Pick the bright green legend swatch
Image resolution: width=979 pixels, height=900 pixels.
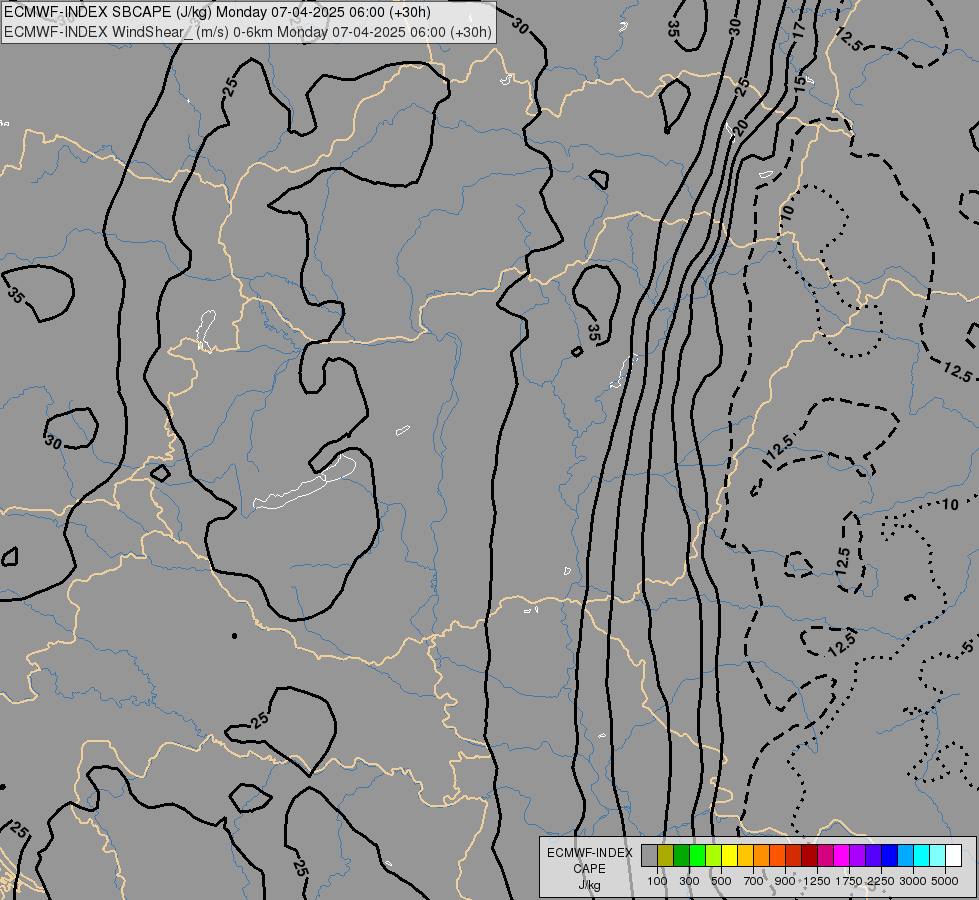[x=697, y=855]
